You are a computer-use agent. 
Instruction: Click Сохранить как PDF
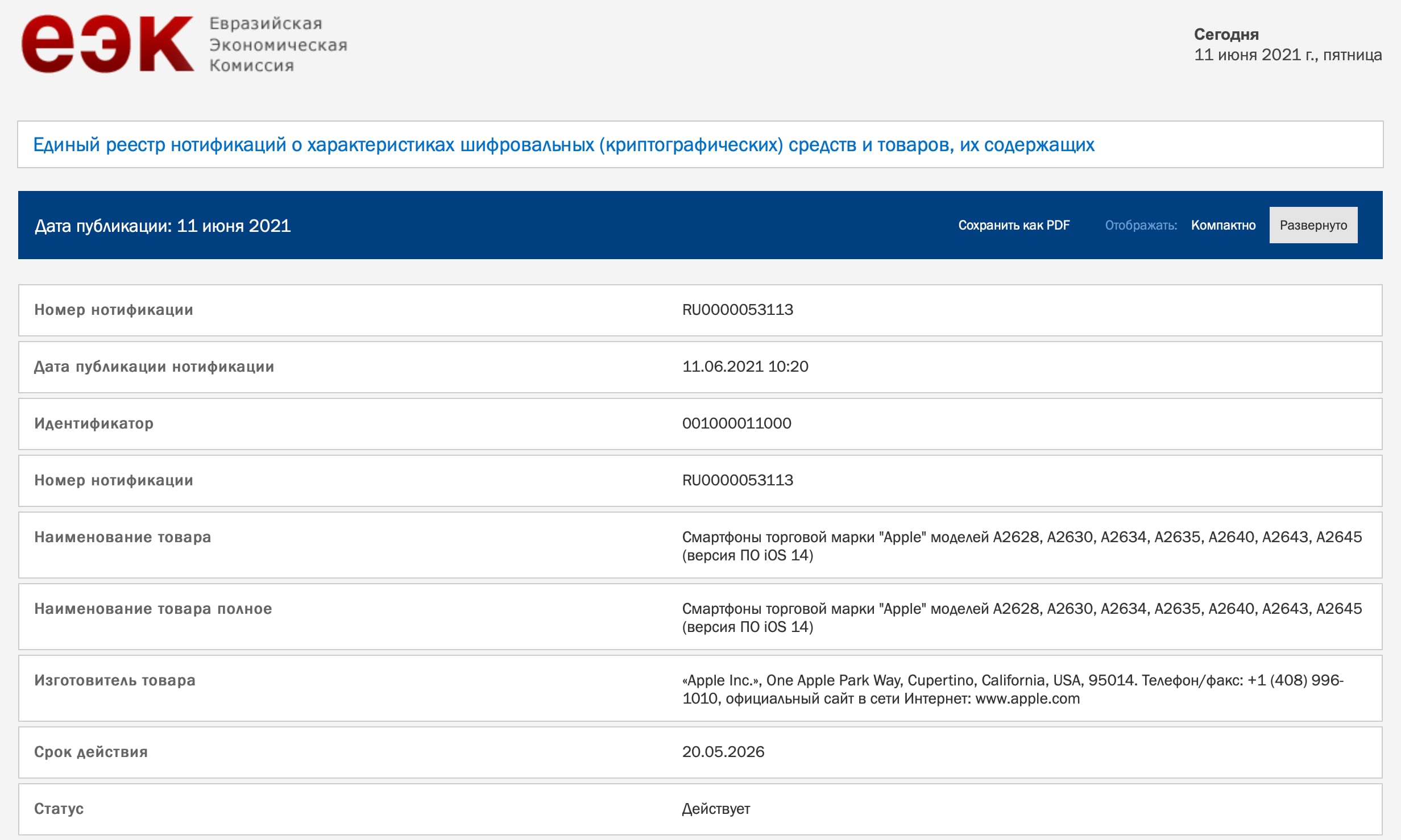pos(1013,226)
